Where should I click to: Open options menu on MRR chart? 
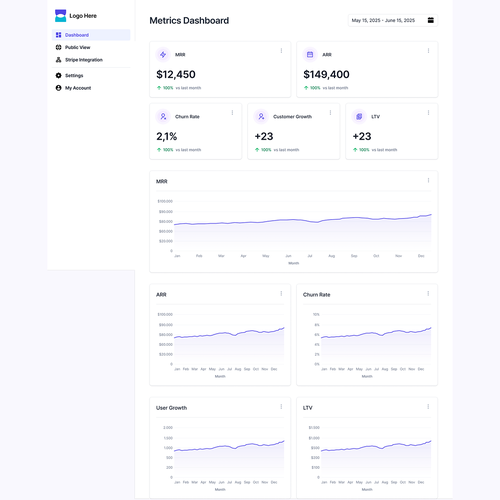click(428, 180)
